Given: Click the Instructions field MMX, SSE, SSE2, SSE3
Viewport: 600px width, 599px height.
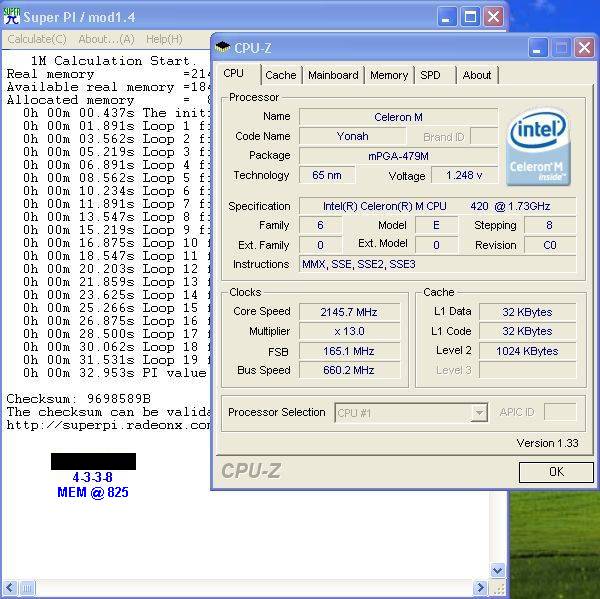Looking at the screenshot, I should [x=437, y=264].
